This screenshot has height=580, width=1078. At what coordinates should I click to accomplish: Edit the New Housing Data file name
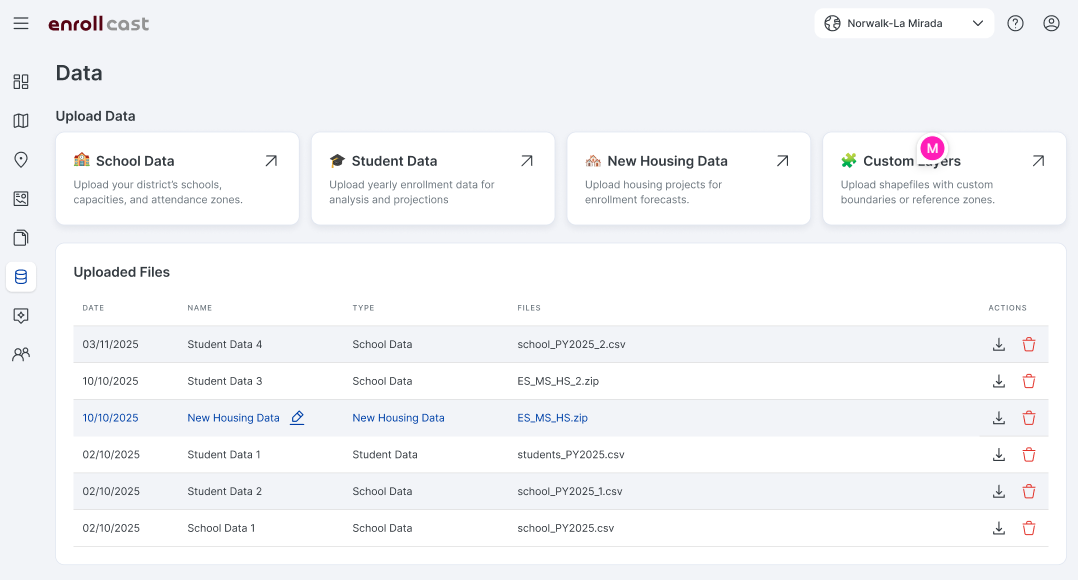pyautogui.click(x=297, y=418)
